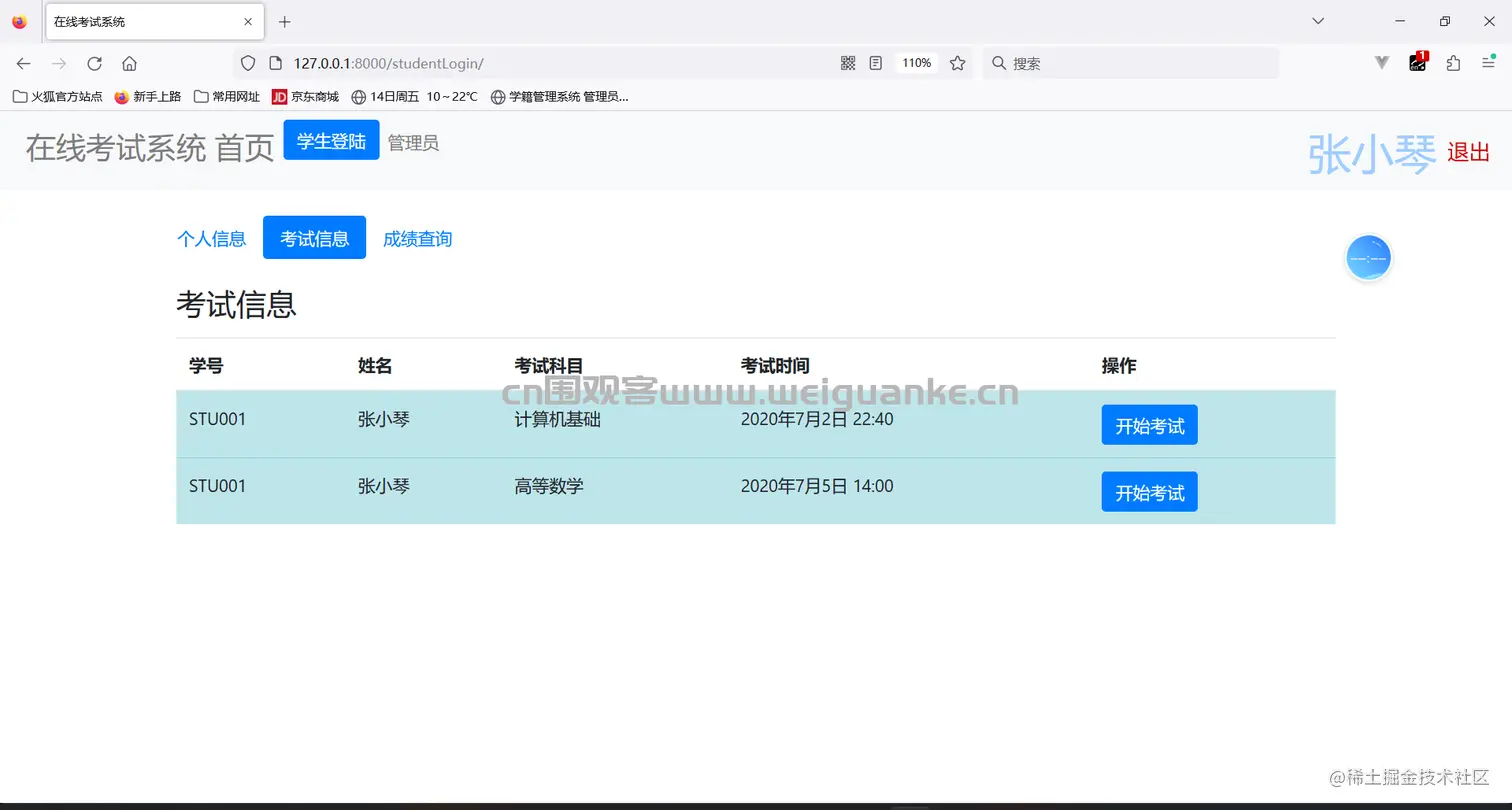The width and height of the screenshot is (1512, 810).
Task: Bookmark this page with the star
Action: pos(957,63)
